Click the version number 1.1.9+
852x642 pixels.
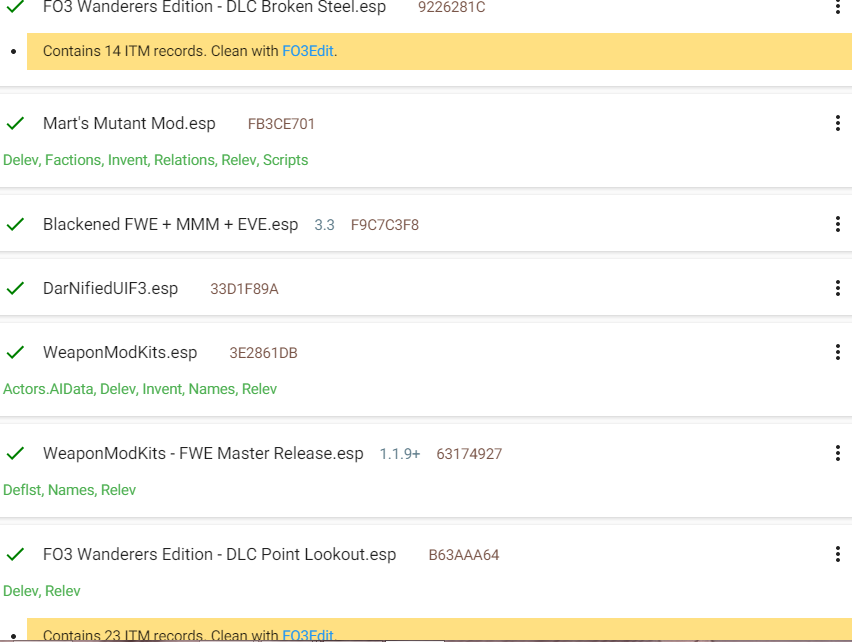coord(400,454)
